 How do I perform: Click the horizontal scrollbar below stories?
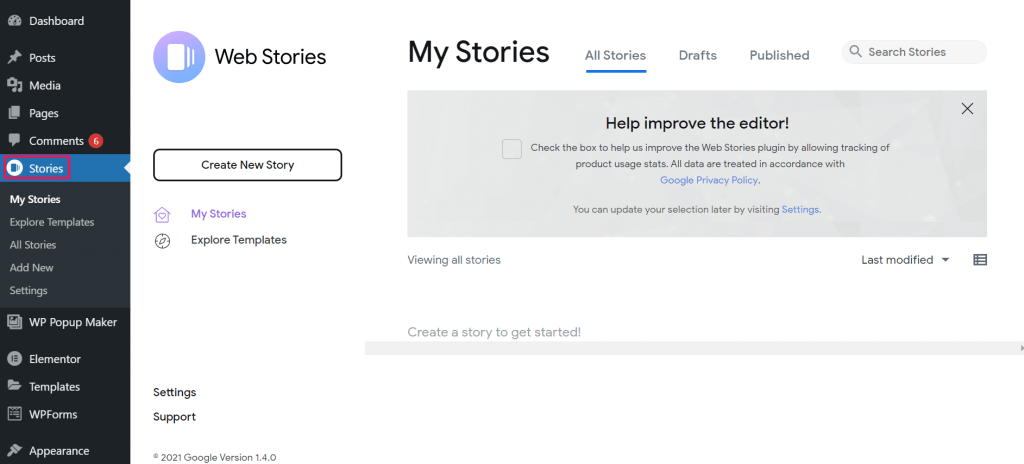(694, 348)
